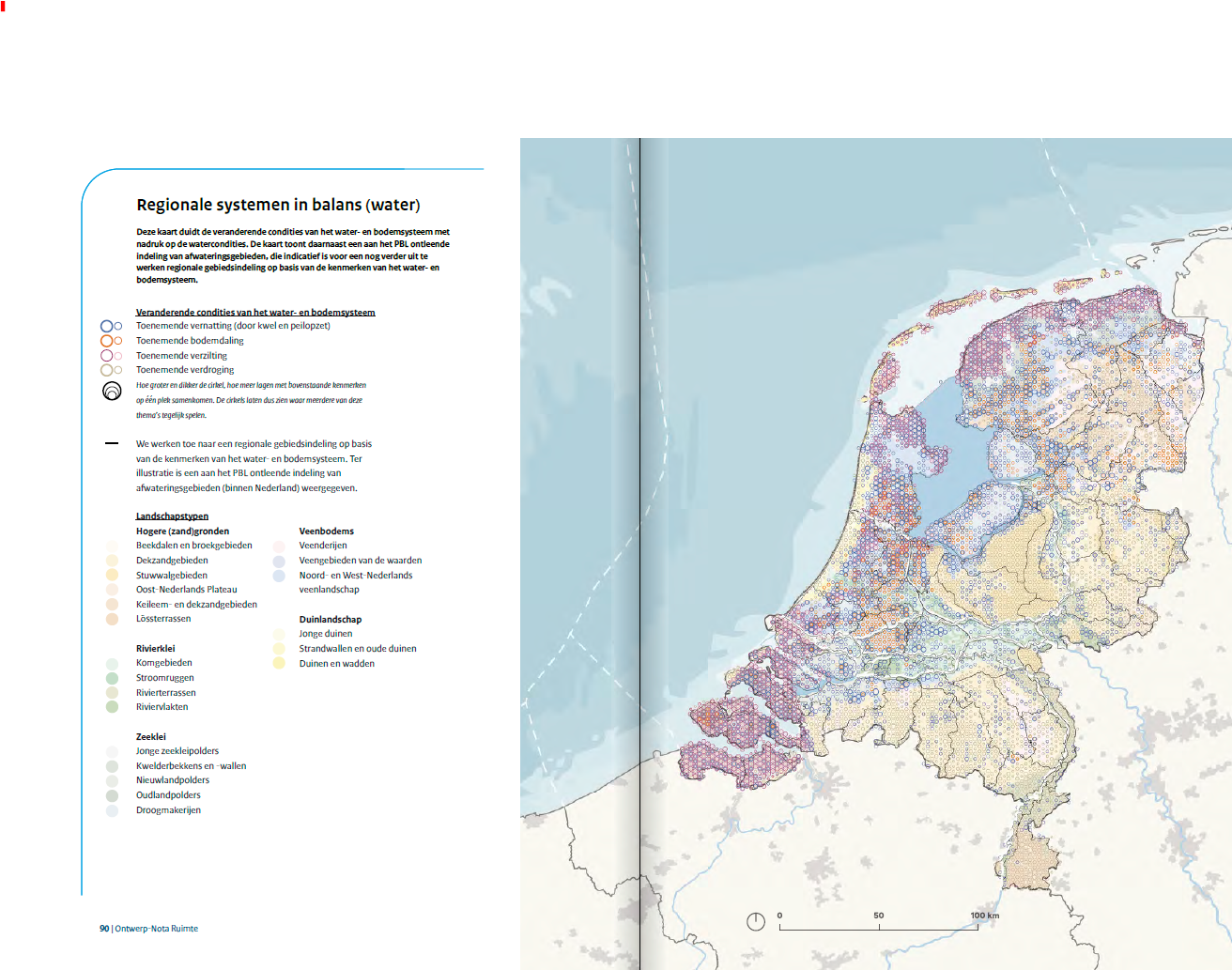Screen dimensions: 1232x970
Task: Click the tan circles icon for Toenemende verdroging
Action: 111,370
